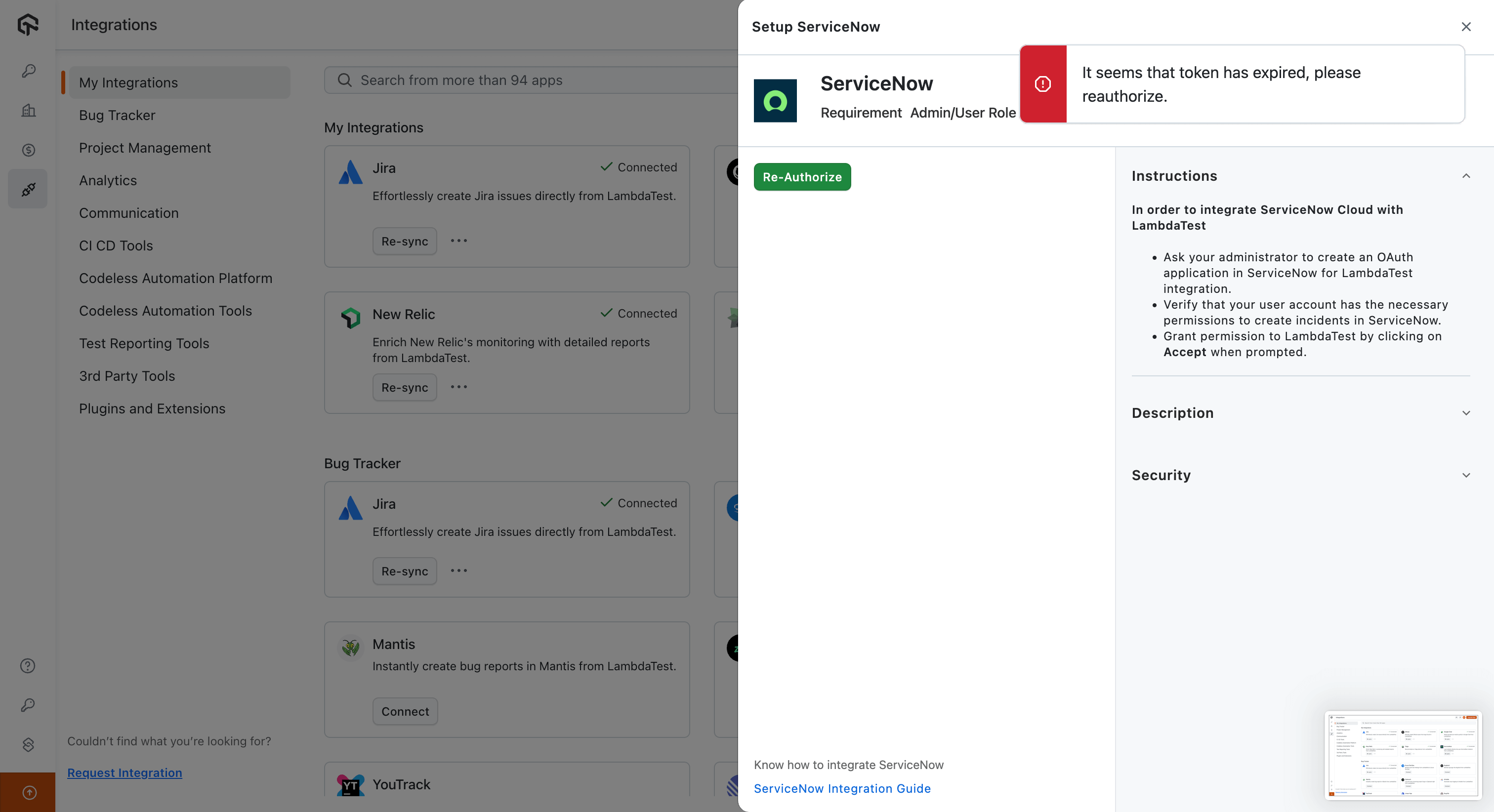1494x812 pixels.
Task: Expand the Description section
Action: (x=1465, y=413)
